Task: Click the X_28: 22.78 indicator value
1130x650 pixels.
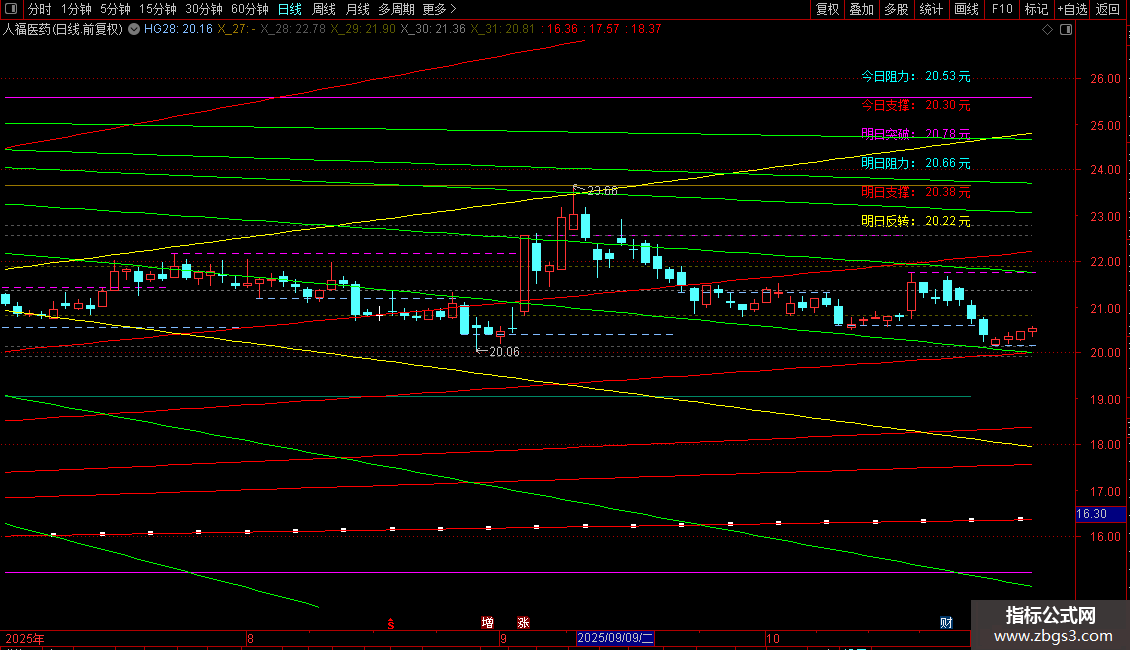Action: click(293, 29)
